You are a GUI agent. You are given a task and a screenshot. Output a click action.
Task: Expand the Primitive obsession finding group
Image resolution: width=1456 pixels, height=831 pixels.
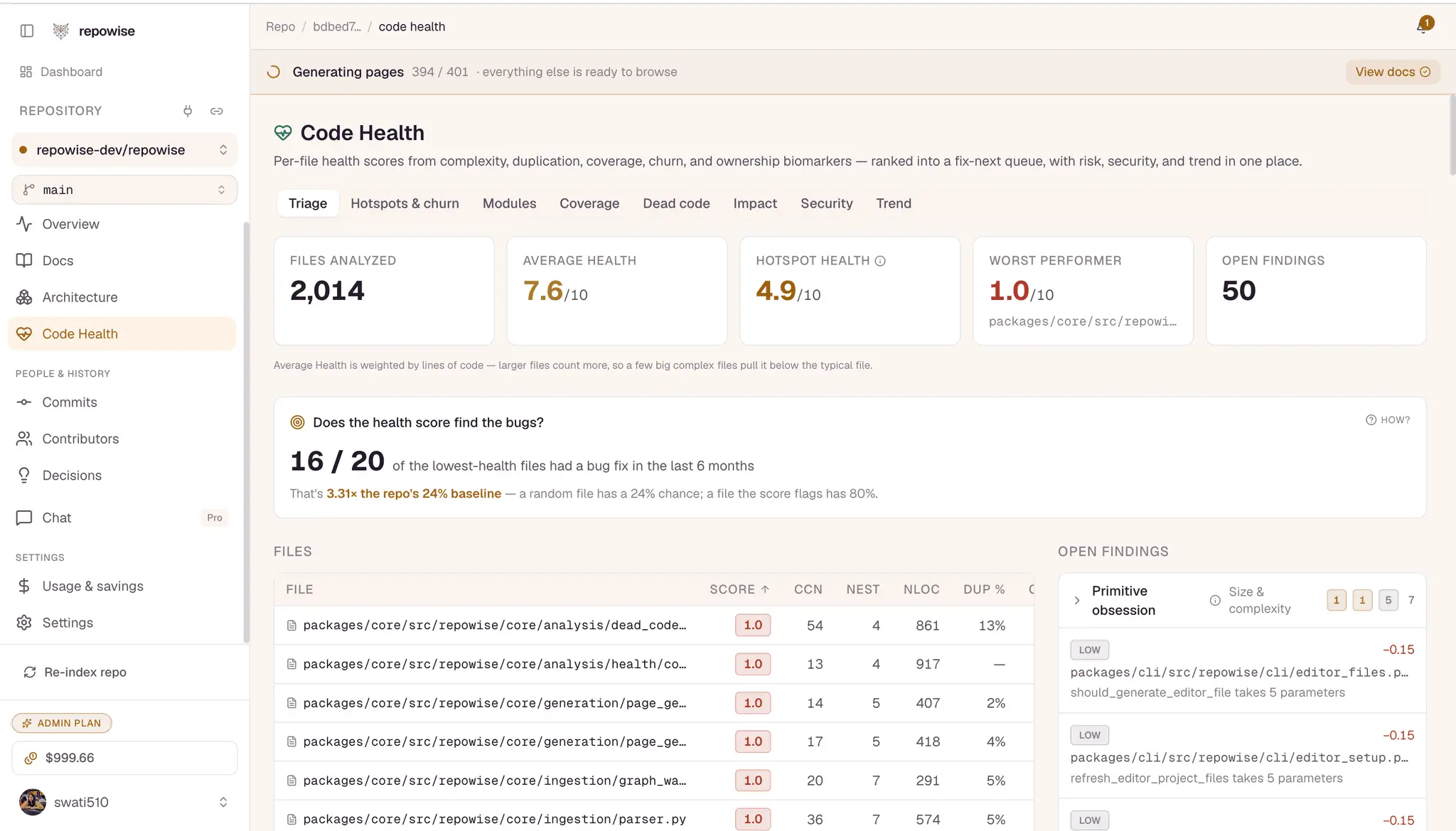pos(1077,601)
